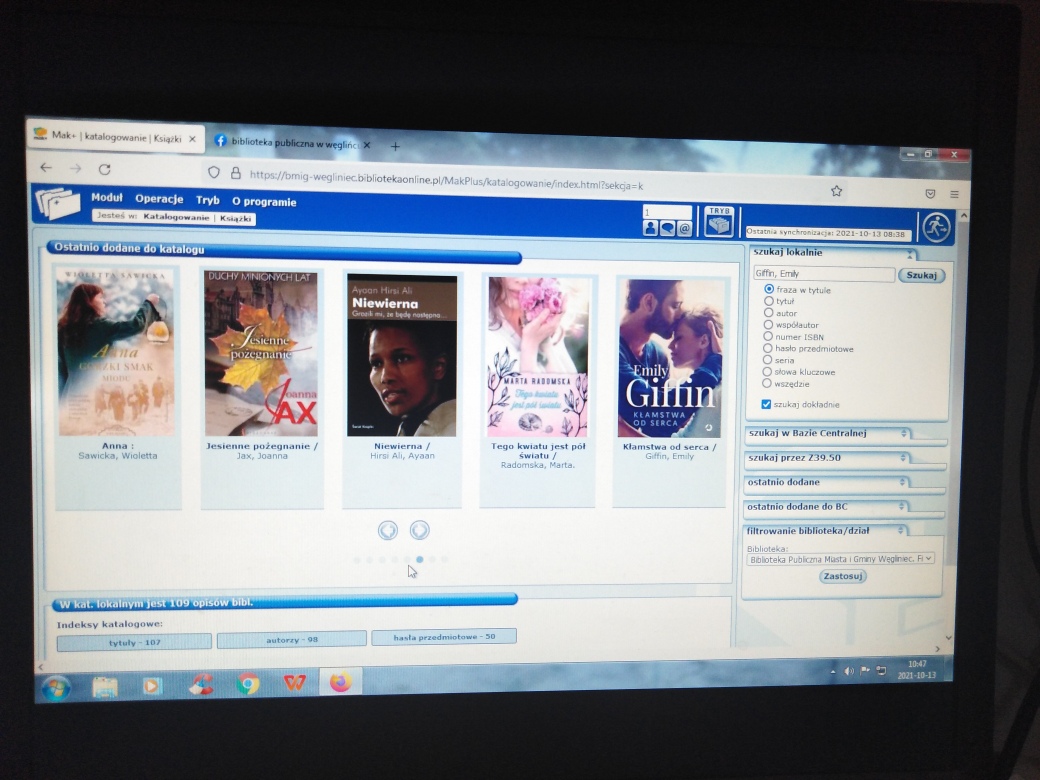
Task: Show next books with right carousel arrow
Action: click(x=420, y=530)
